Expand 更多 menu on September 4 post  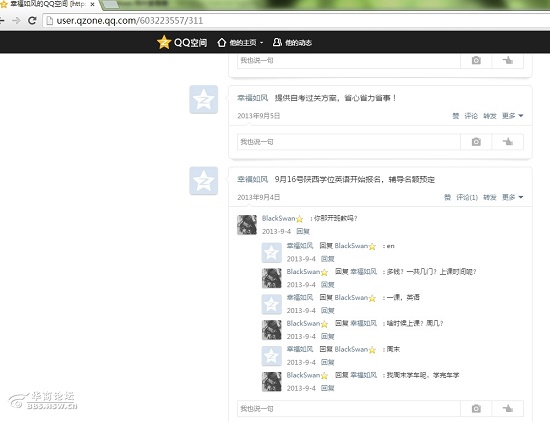click(512, 197)
